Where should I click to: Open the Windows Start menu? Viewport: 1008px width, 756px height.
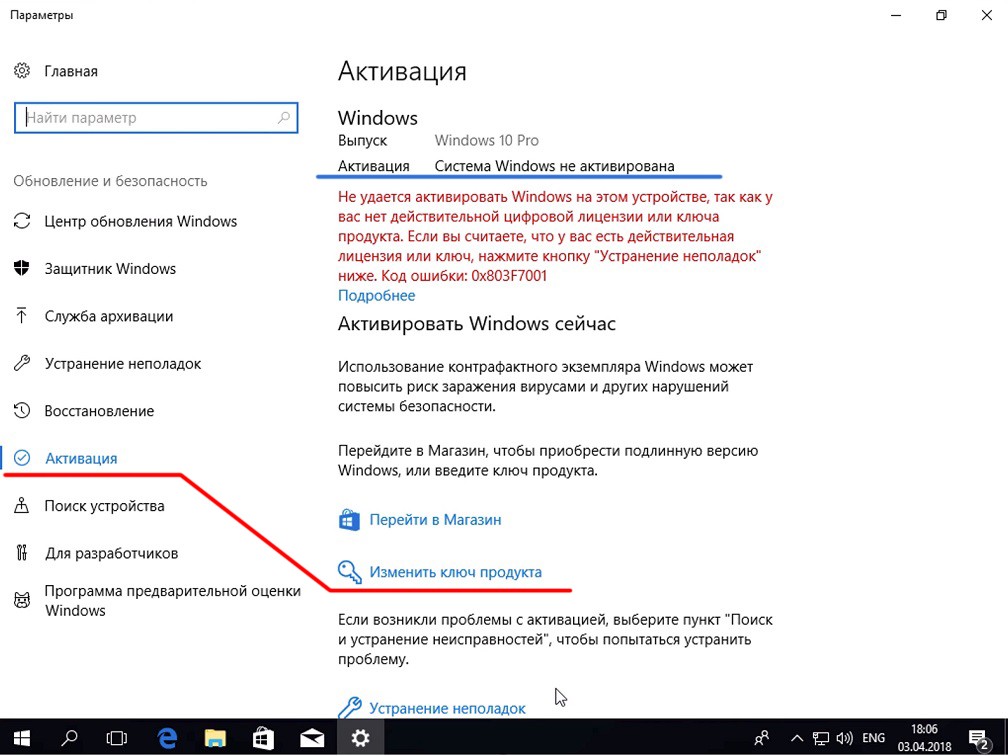coord(22,737)
